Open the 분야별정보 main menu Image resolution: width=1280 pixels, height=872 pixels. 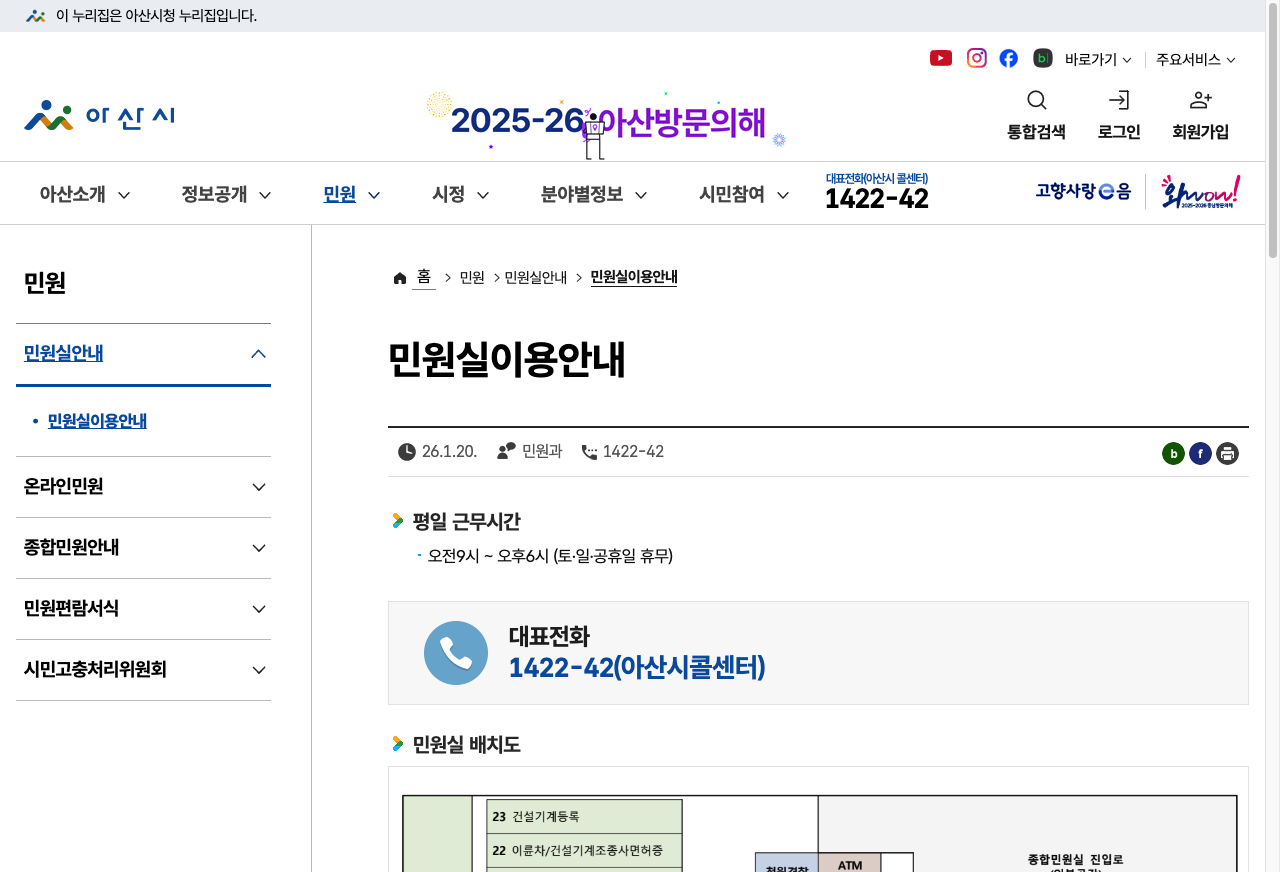[594, 194]
